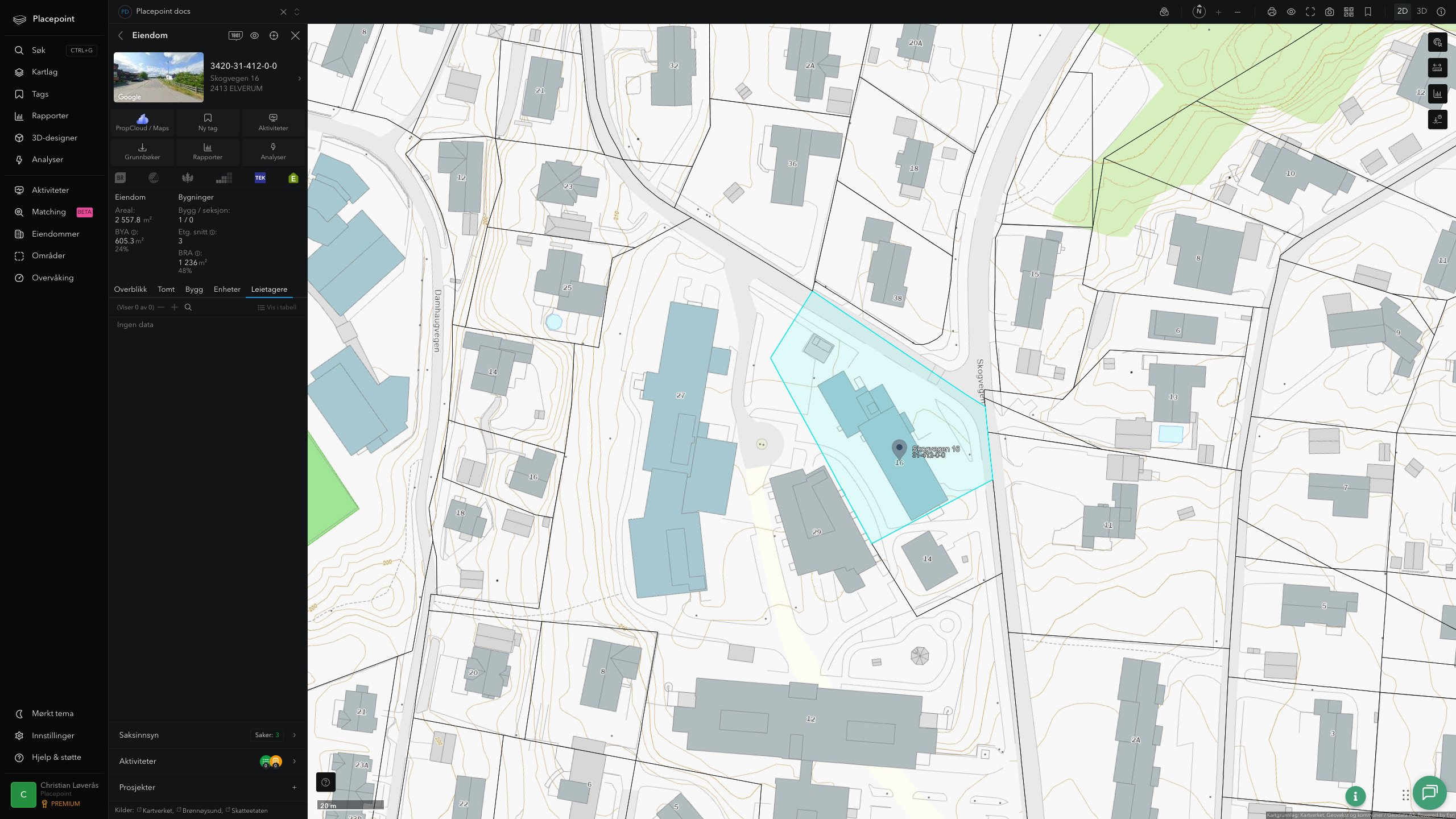Screen dimensions: 1456x819
Task: Click the stepped bar chart icon
Action: click(224, 178)
